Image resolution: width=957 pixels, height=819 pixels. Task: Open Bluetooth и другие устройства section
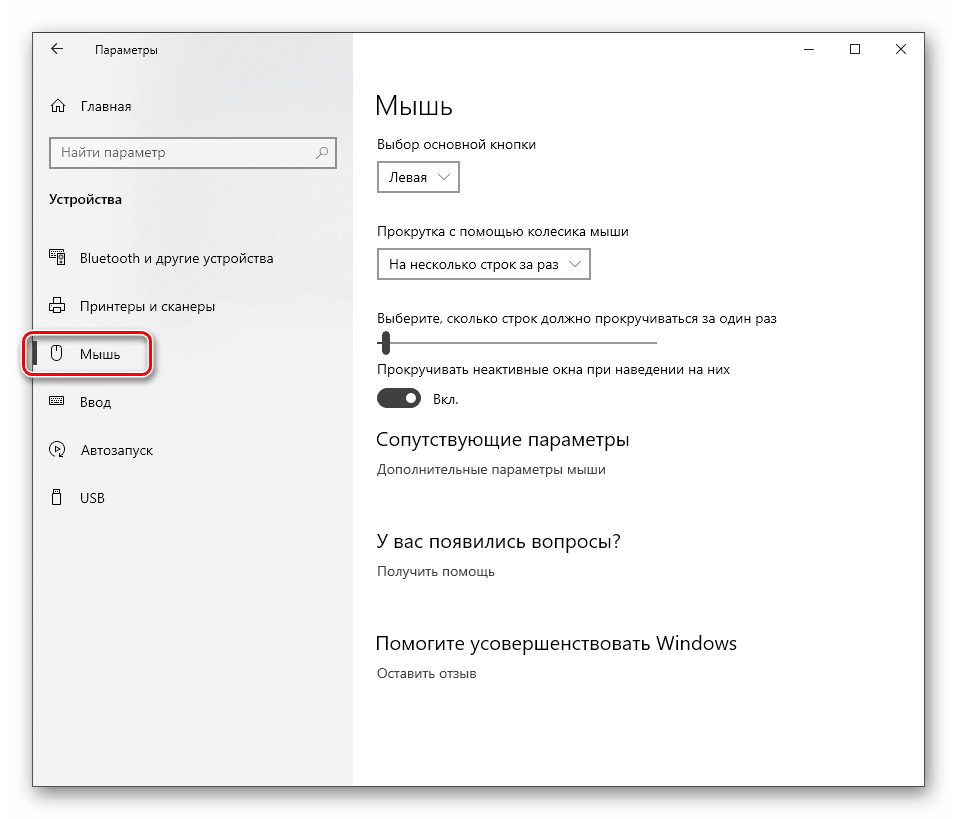[176, 258]
